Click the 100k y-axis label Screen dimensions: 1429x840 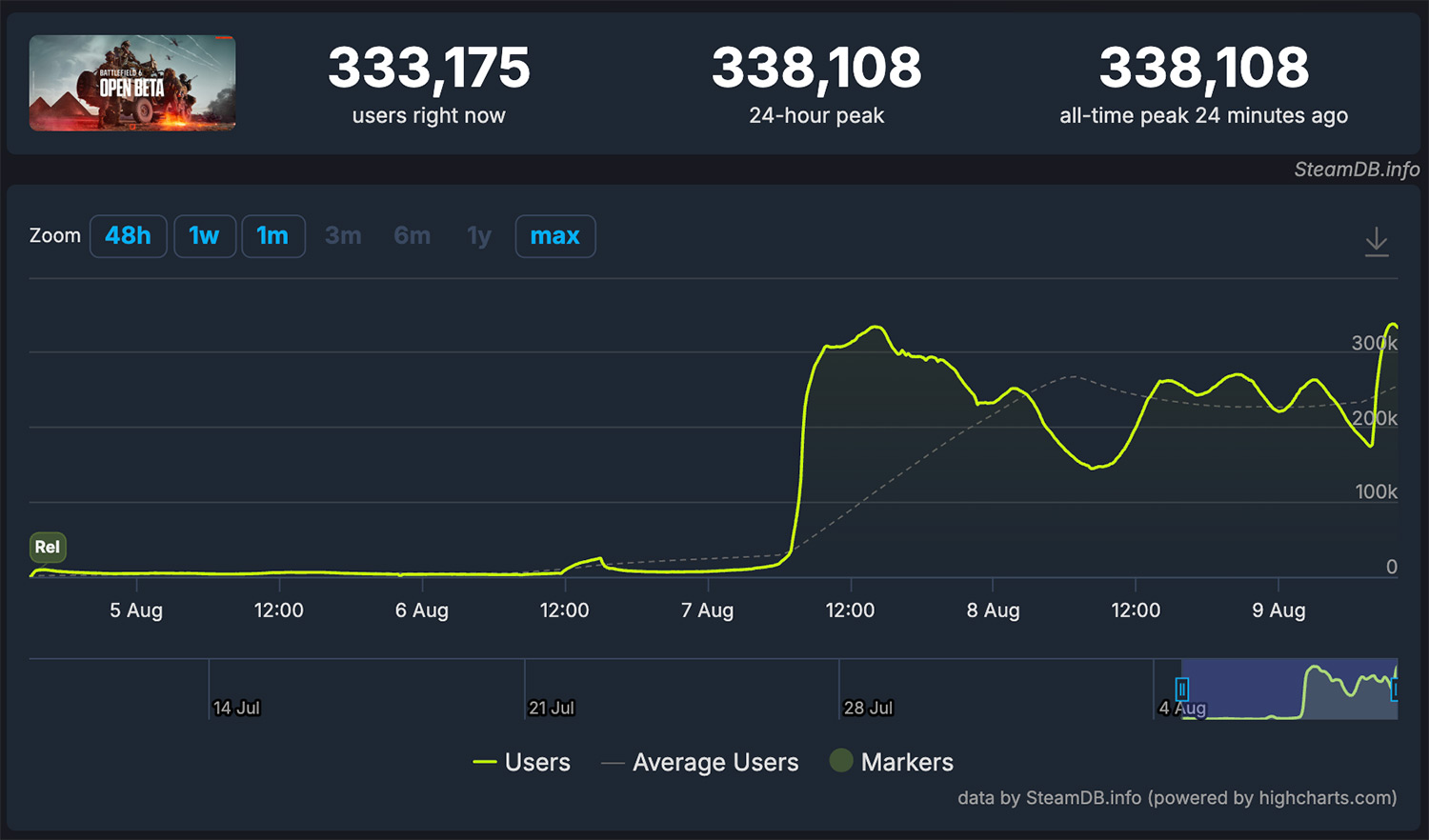[x=1377, y=492]
